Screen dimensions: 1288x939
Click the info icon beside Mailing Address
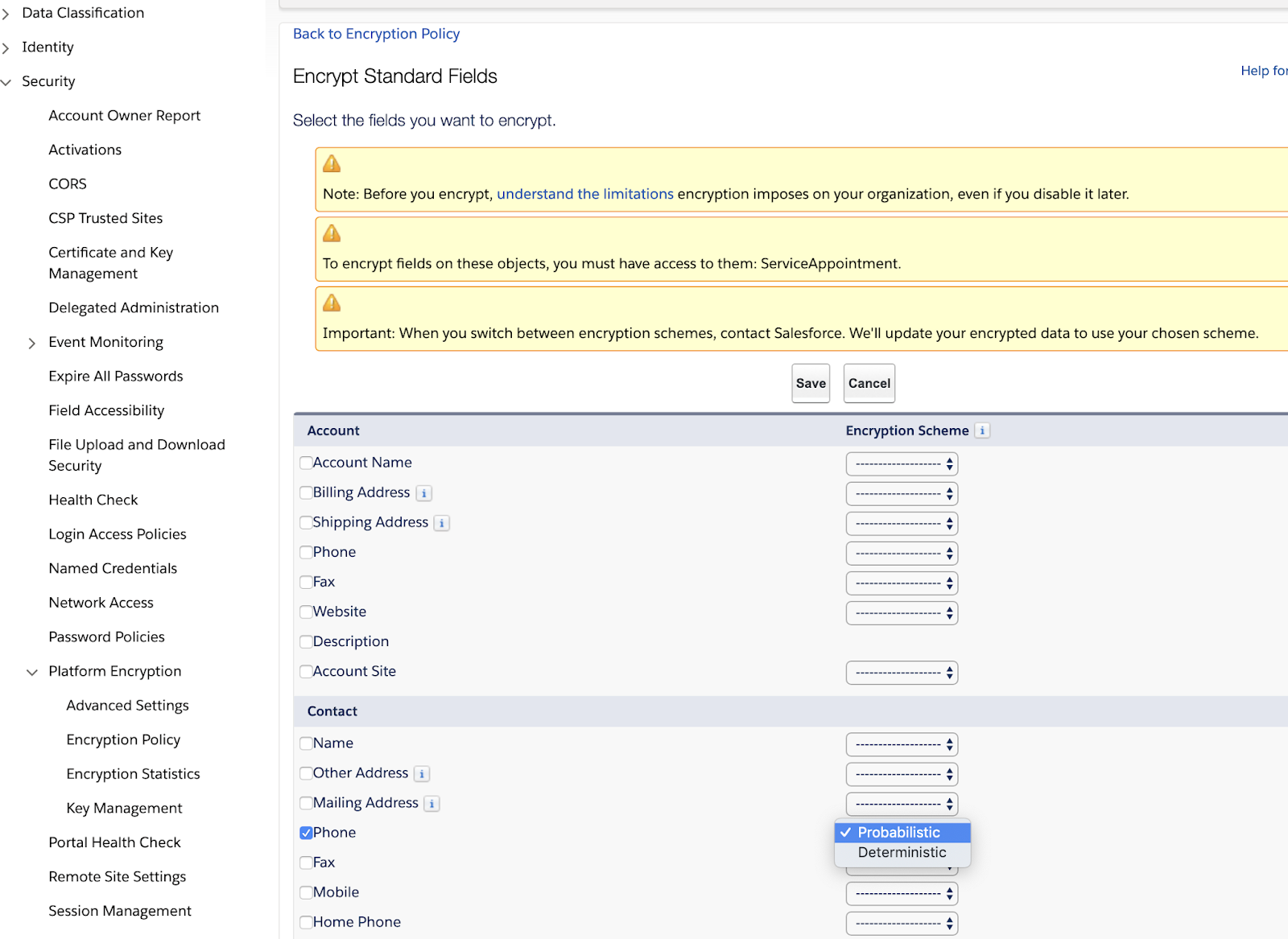[431, 803]
